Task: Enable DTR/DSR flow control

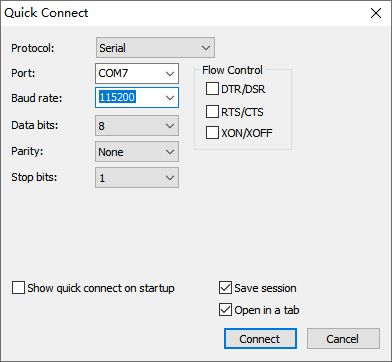Action: (x=212, y=89)
